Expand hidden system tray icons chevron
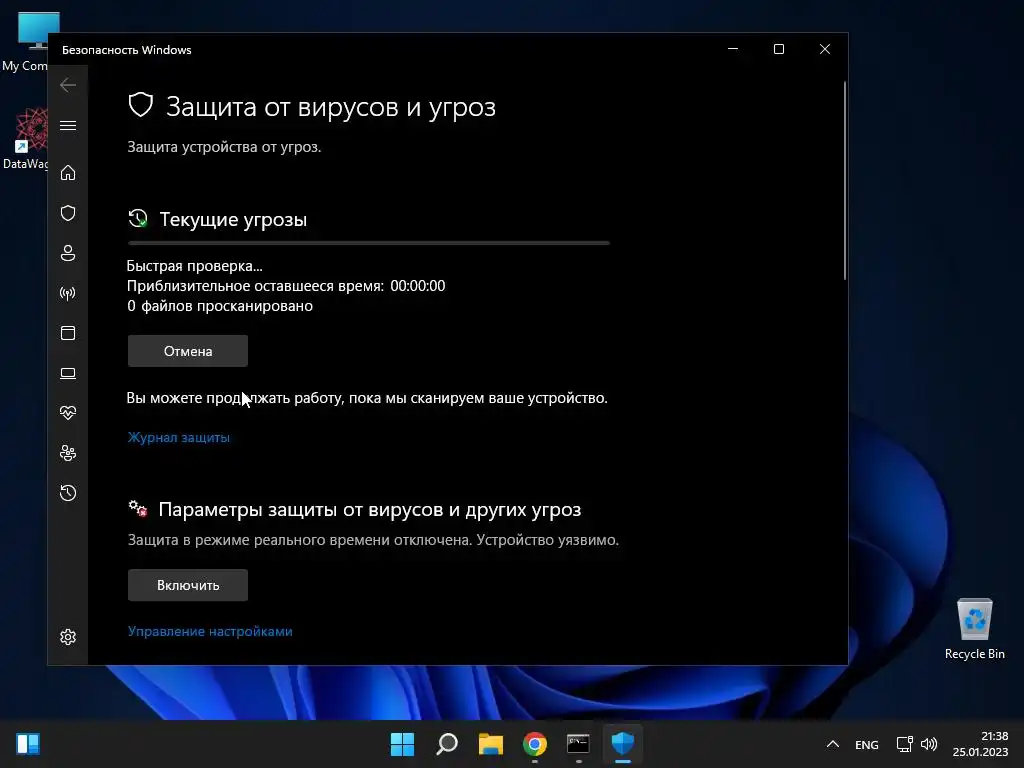1024x768 pixels. [x=833, y=744]
